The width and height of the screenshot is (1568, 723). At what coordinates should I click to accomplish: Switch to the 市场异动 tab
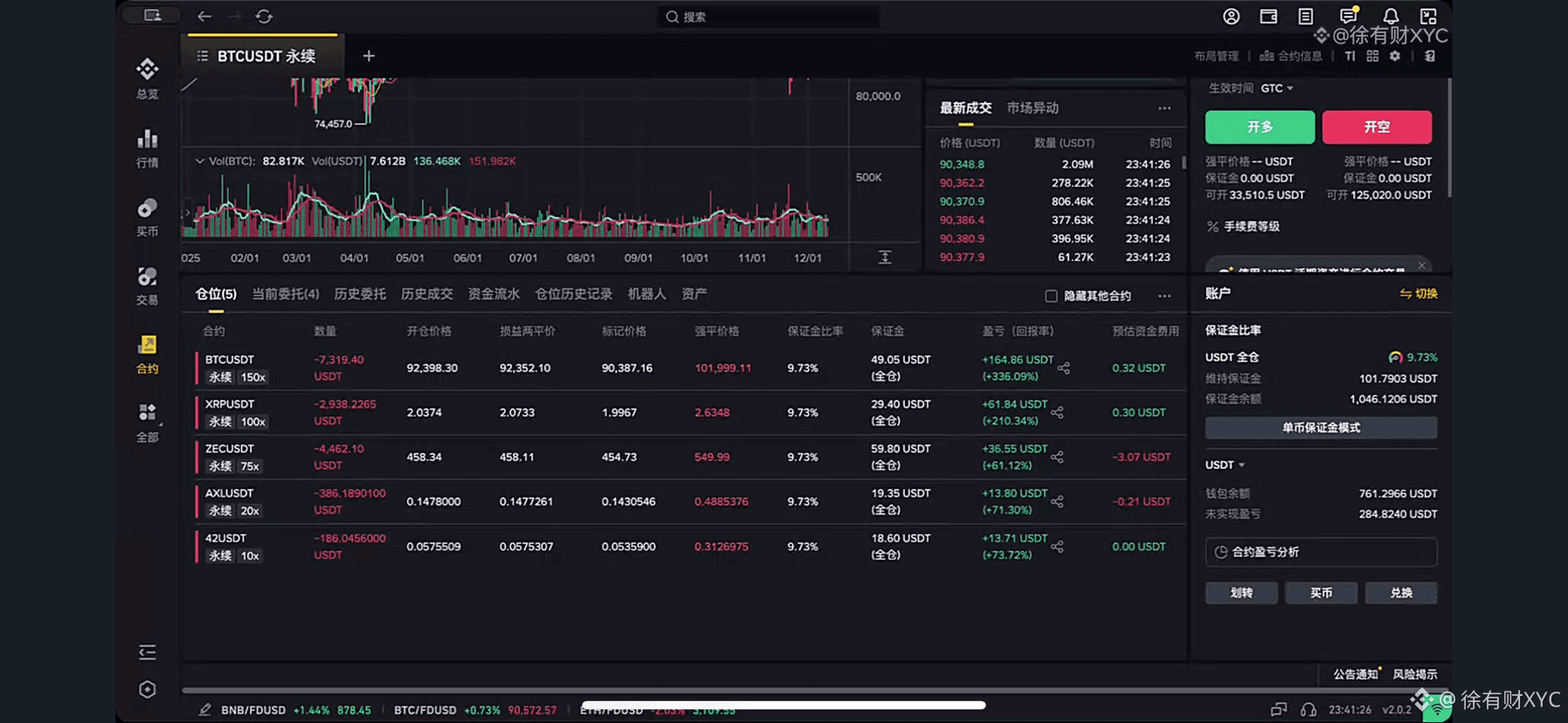(x=1033, y=107)
